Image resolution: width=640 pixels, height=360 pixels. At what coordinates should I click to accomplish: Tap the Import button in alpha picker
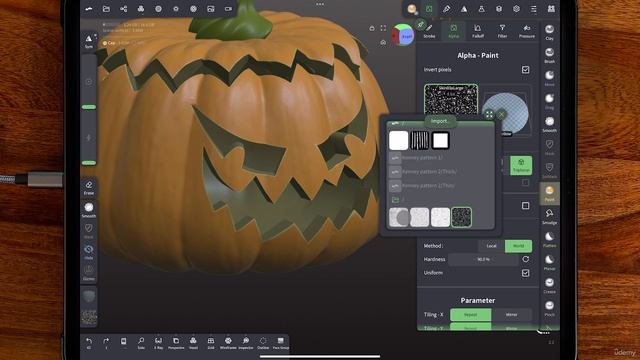click(x=440, y=121)
